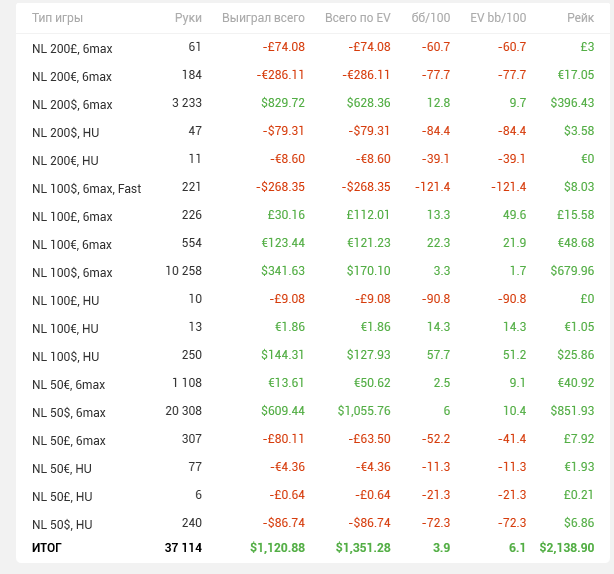614x574 pixels.
Task: Click the NL 100$, HU row label
Action: point(65,356)
